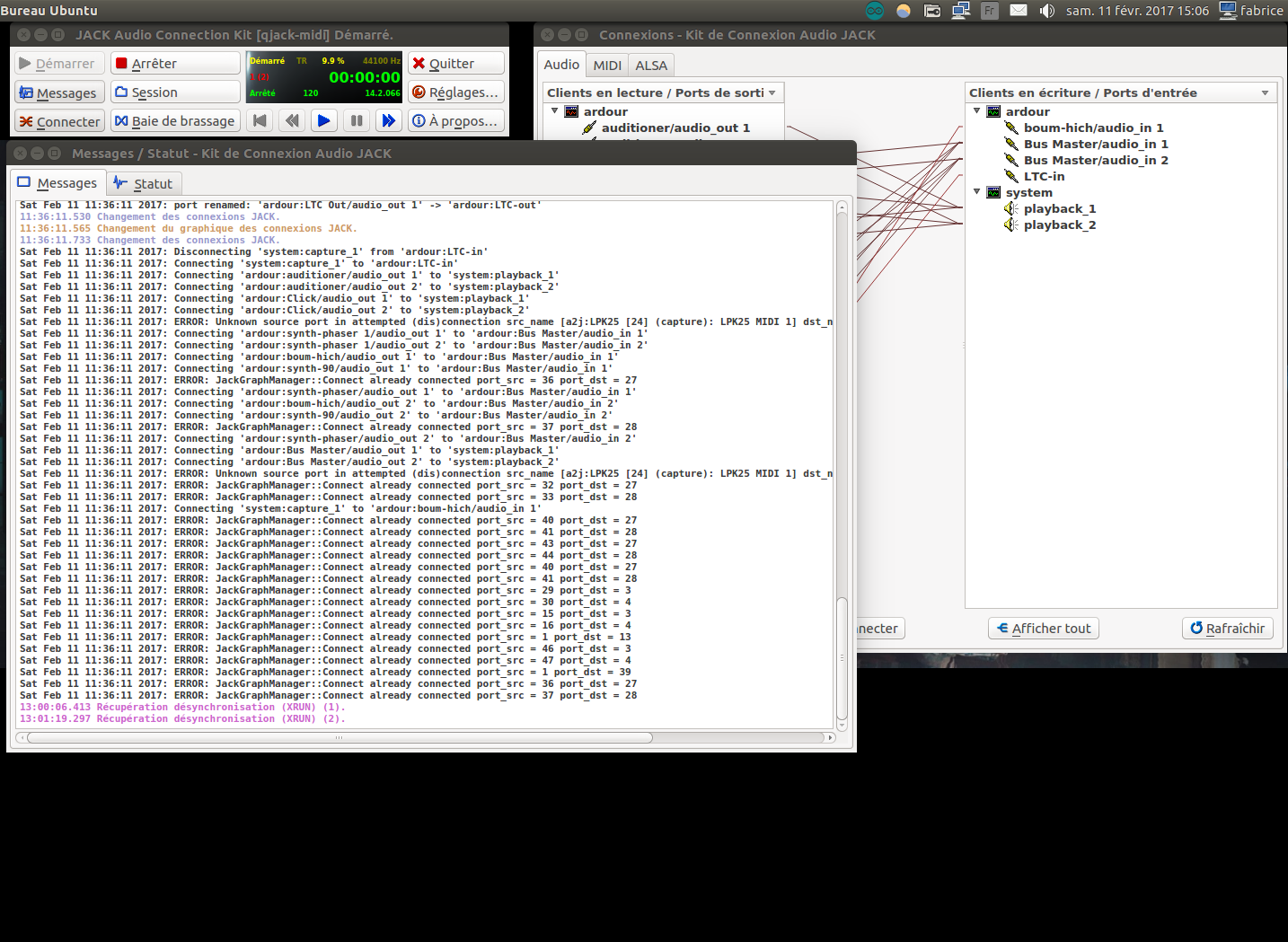
Task: Click 'Changement du graphique des connexions JACK' line
Action: (x=189, y=229)
